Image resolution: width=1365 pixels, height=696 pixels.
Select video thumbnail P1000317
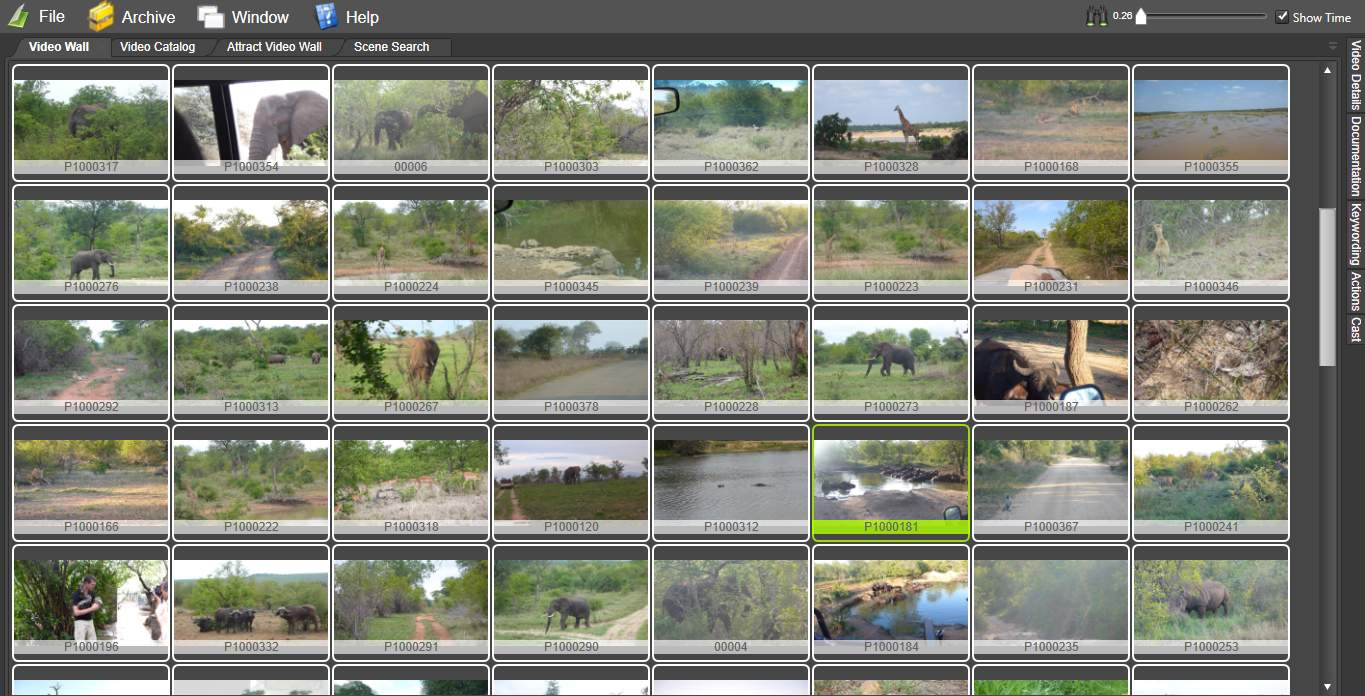tap(91, 123)
